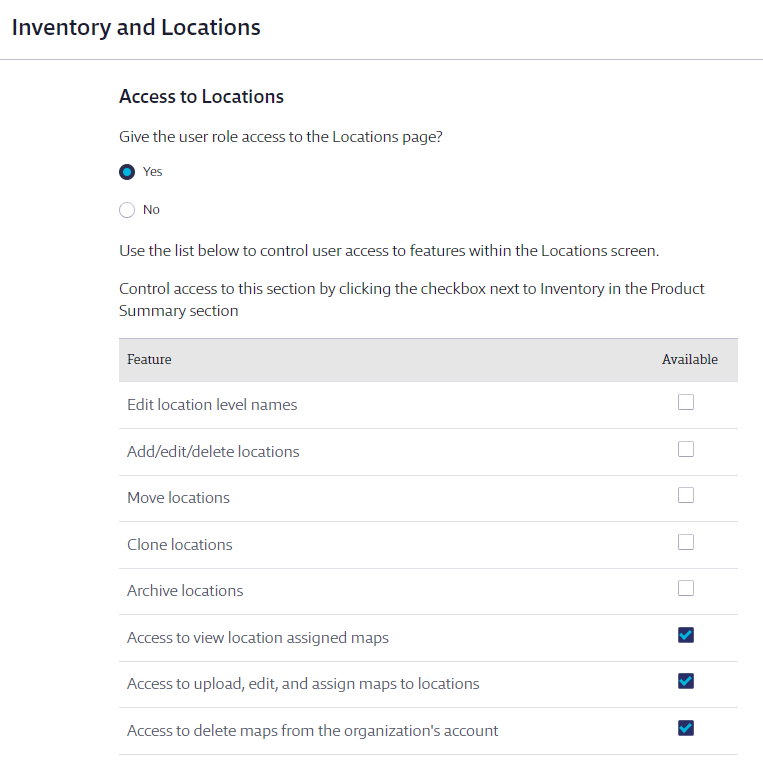Click the 'Edit location level names' row text
The width and height of the screenshot is (763, 763).
pos(212,405)
